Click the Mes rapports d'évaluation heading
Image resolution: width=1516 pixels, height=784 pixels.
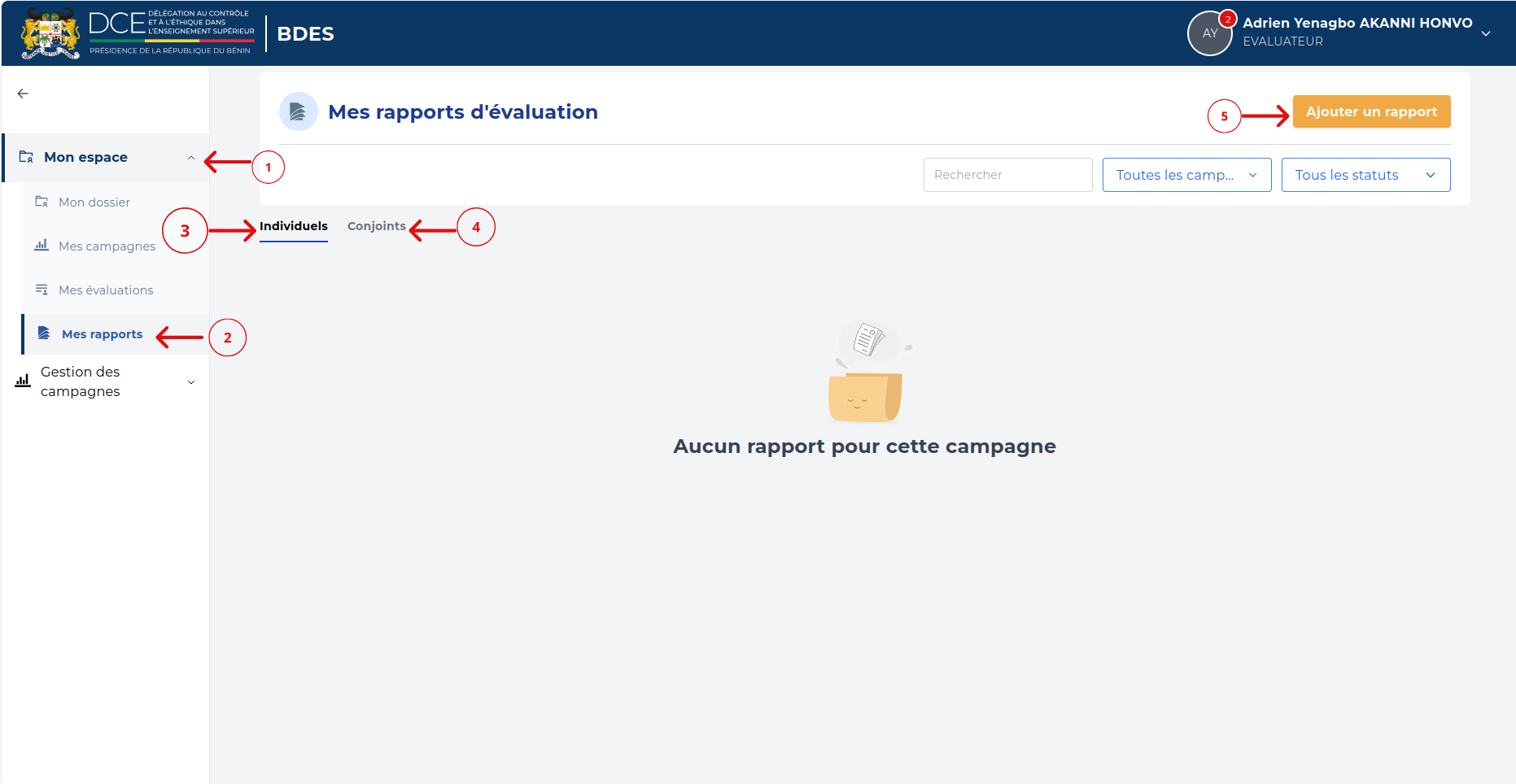(463, 111)
